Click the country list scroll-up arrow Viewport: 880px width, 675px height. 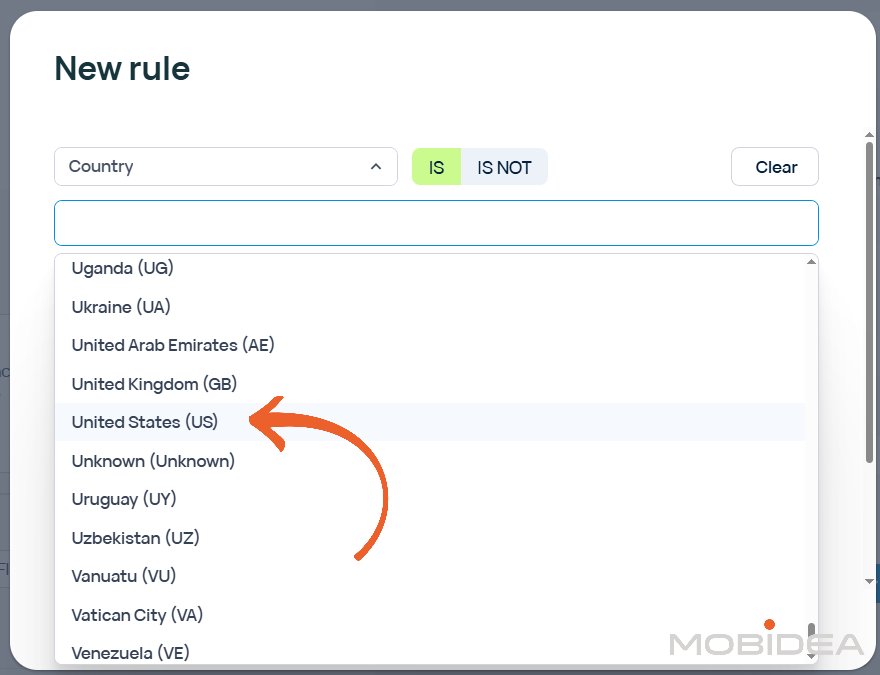click(811, 262)
